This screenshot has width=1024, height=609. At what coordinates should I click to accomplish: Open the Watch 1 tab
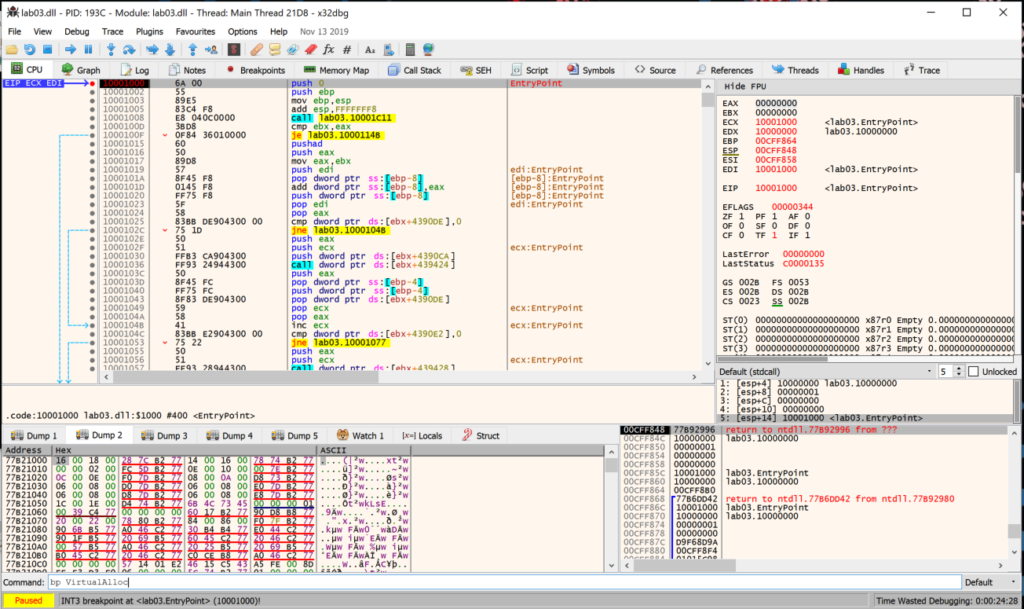(360, 435)
